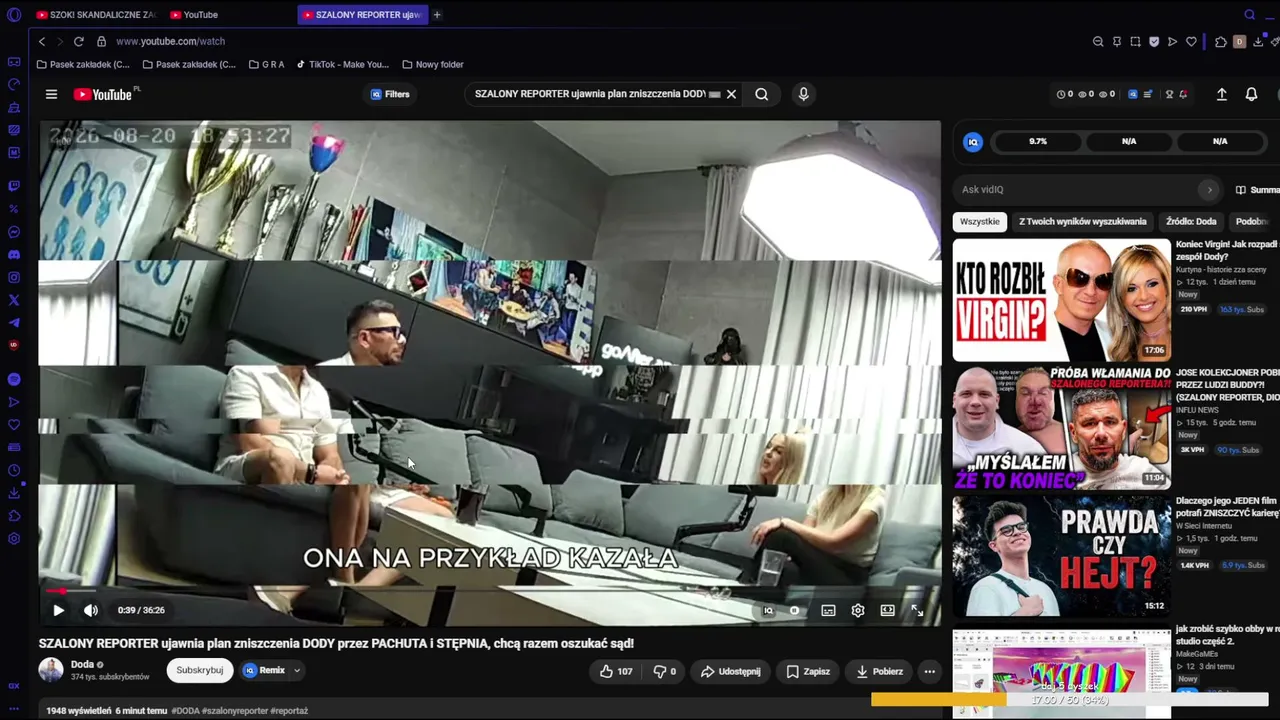
Task: Click zoom-out magnifier in browser toolbar
Action: [x=1098, y=42]
